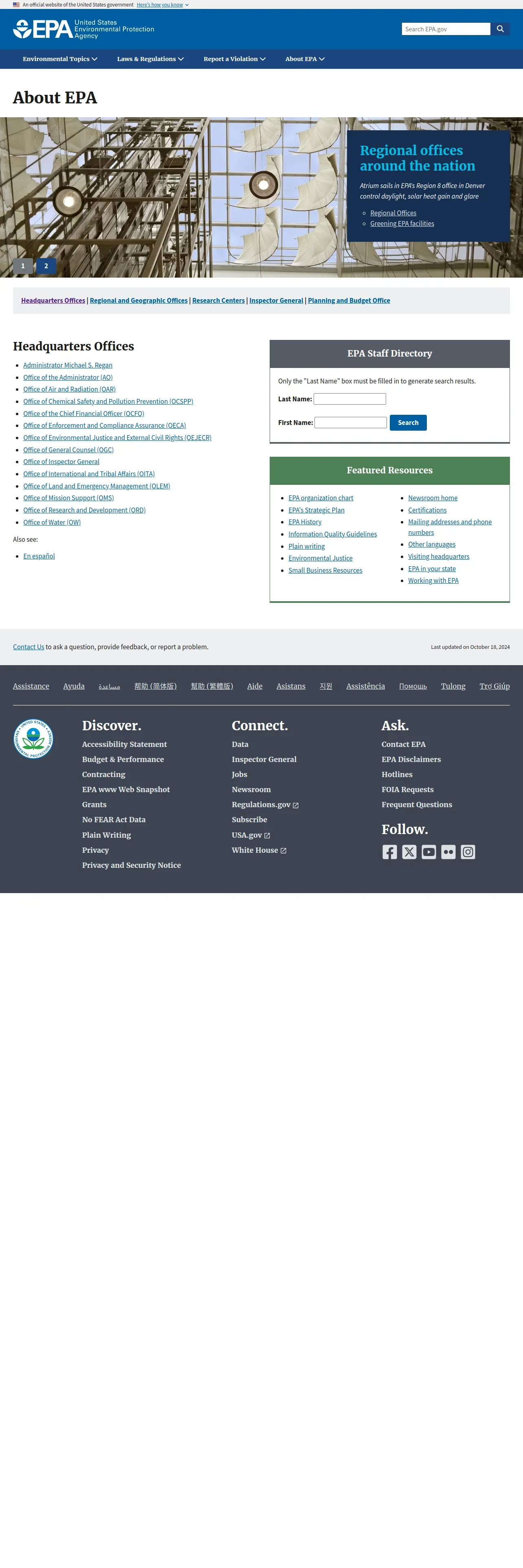Open Working with EPA link

(433, 581)
